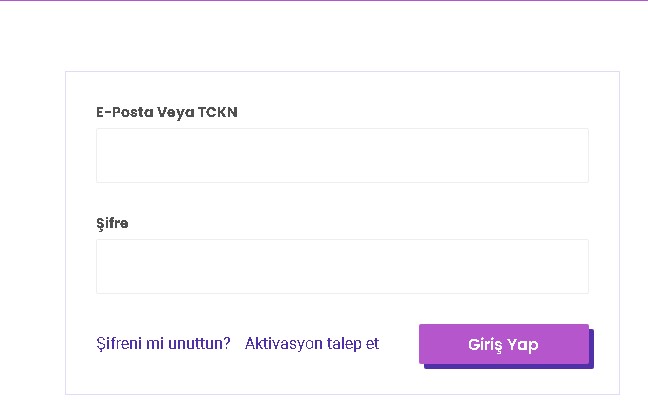Click the link right of Şifreni mi unuttun?
This screenshot has width=648, height=413.
(312, 343)
